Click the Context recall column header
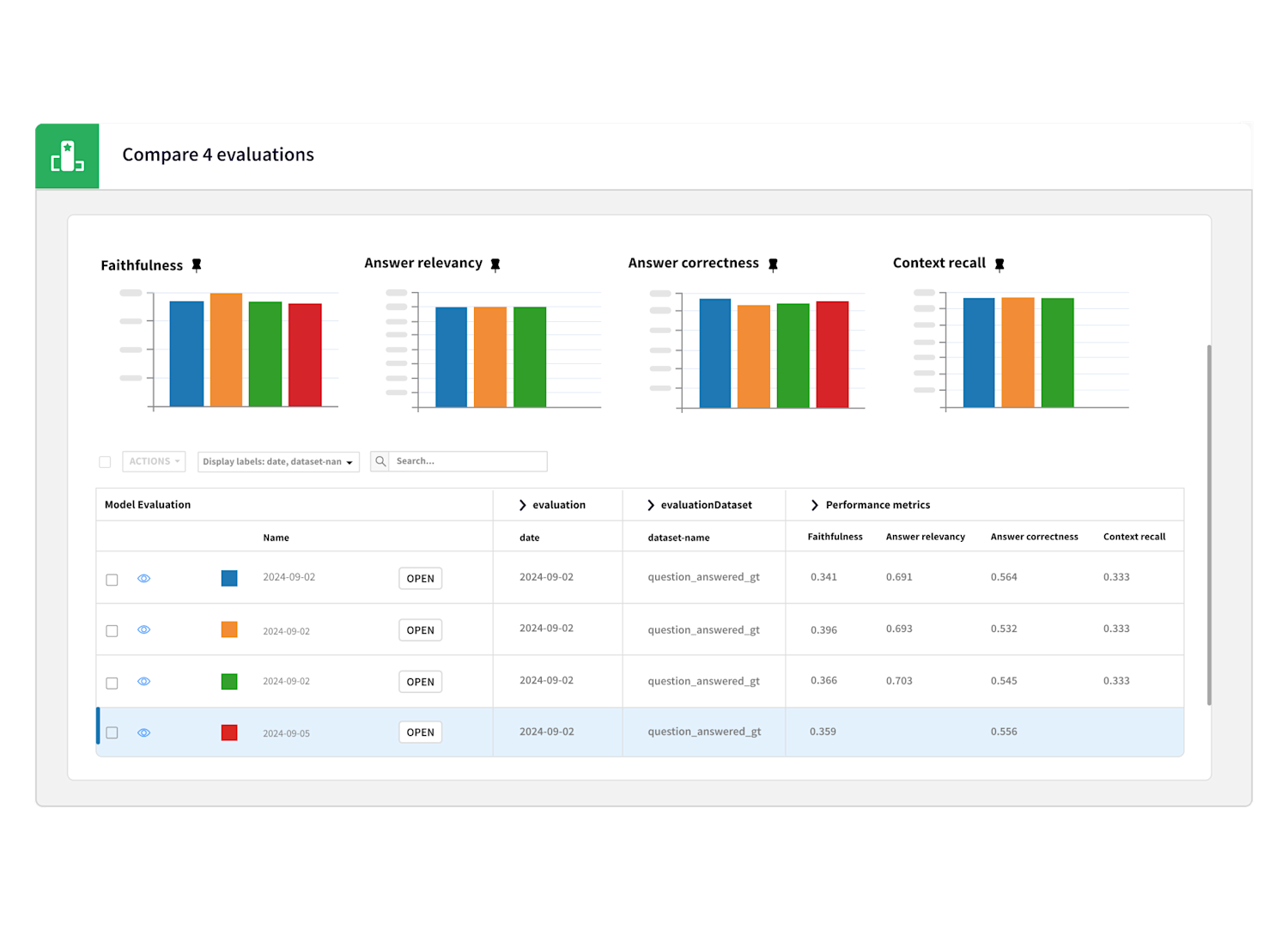 1134,537
